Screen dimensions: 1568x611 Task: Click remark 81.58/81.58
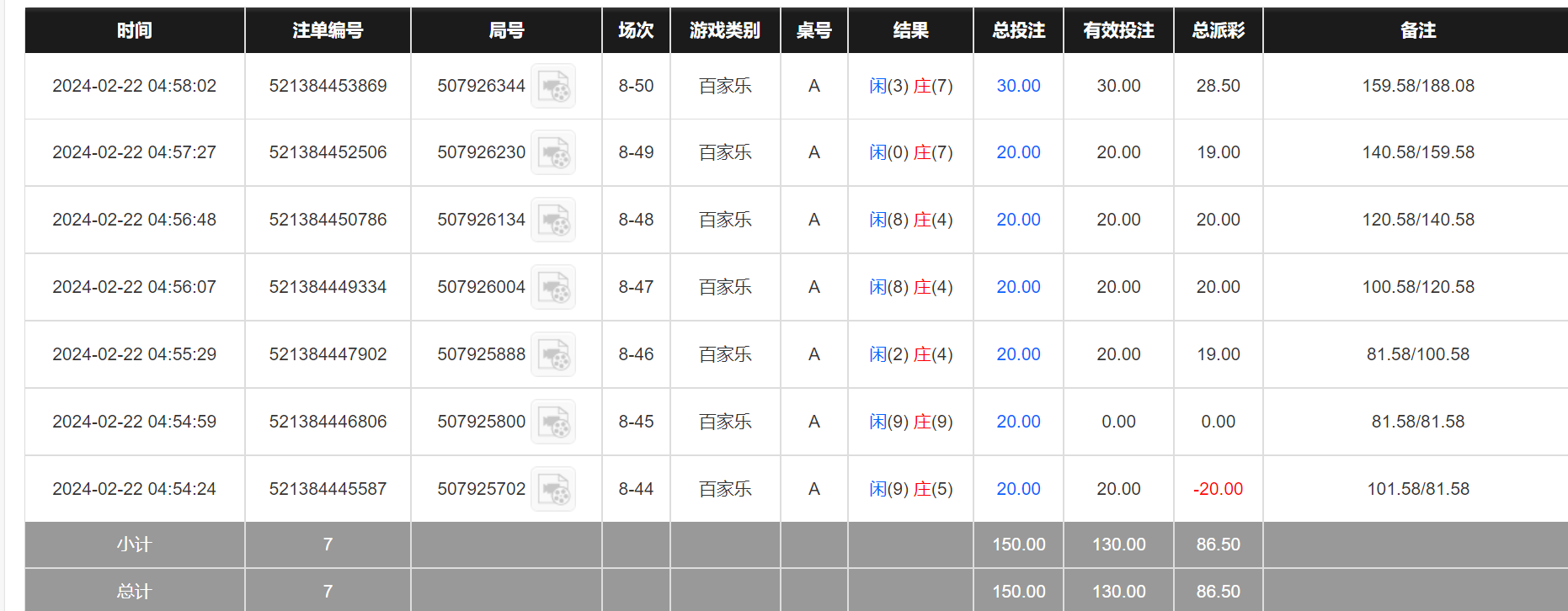click(1418, 422)
